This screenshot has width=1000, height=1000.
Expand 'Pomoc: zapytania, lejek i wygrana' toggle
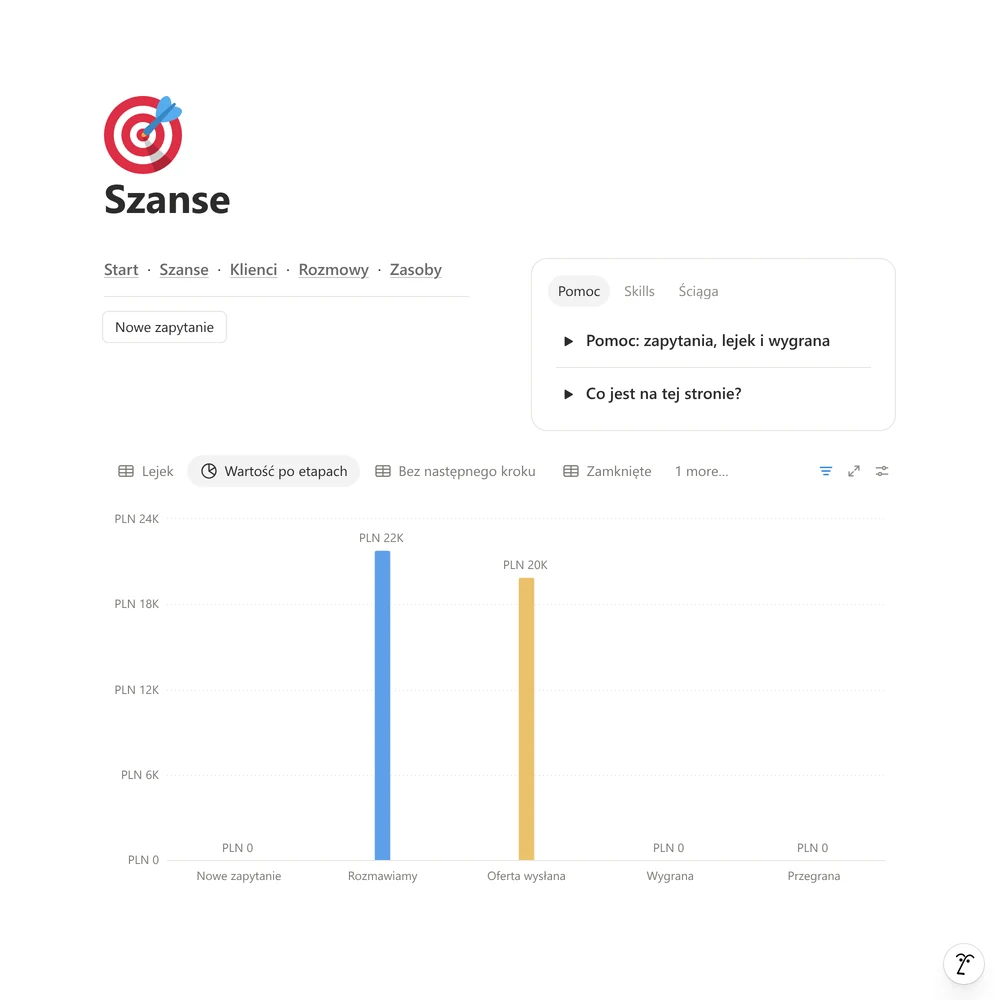point(568,341)
